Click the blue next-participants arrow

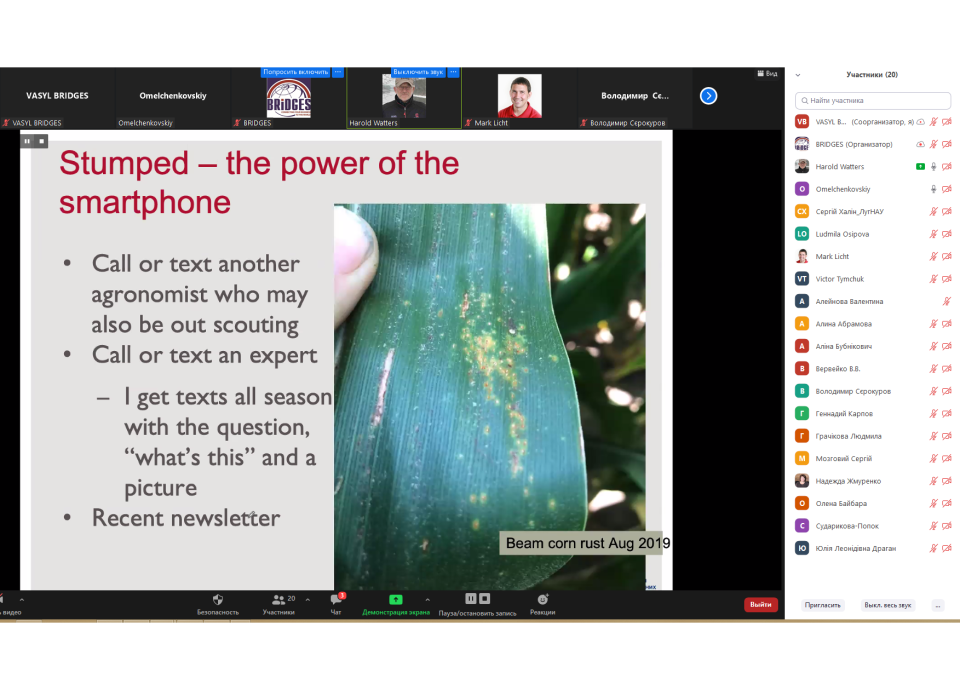[x=708, y=96]
